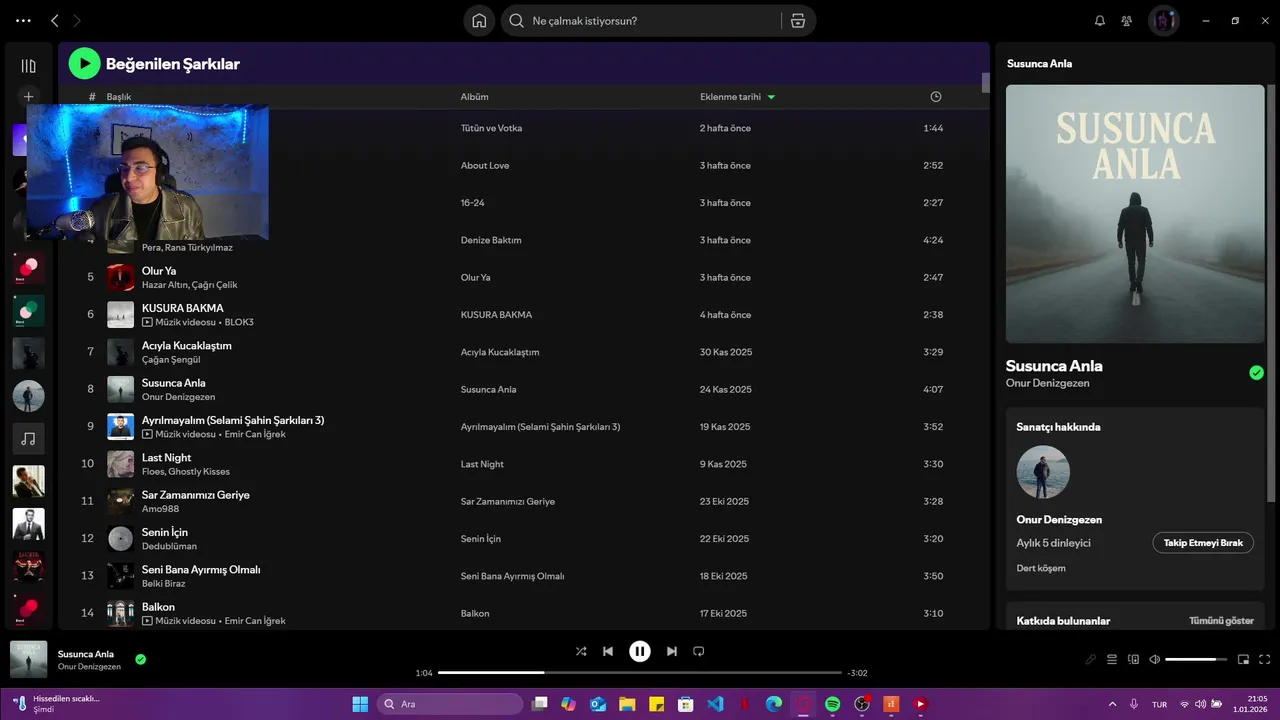Open the Browse icon in the search bar

[x=797, y=21]
